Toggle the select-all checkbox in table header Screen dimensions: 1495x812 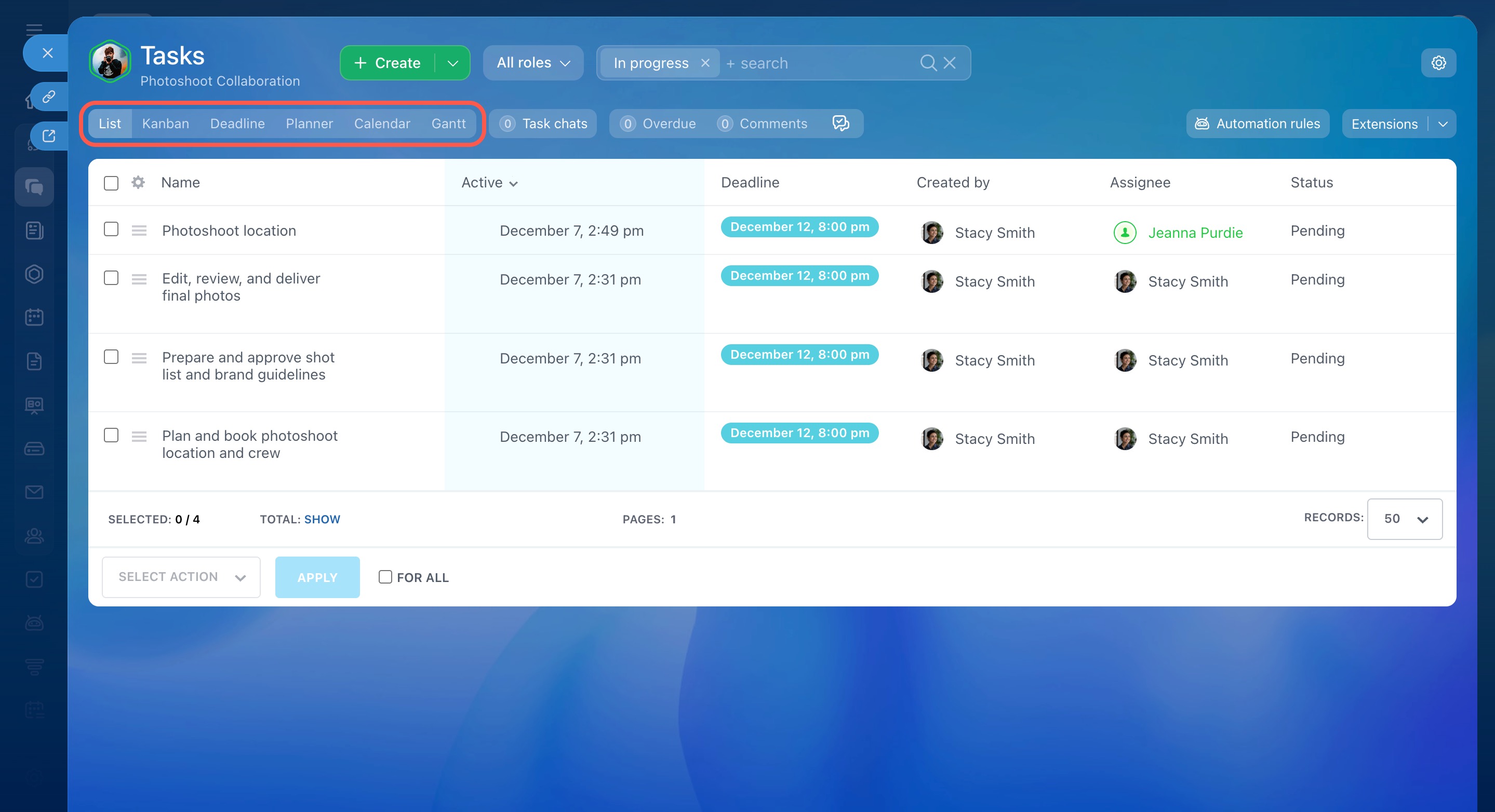pos(111,183)
